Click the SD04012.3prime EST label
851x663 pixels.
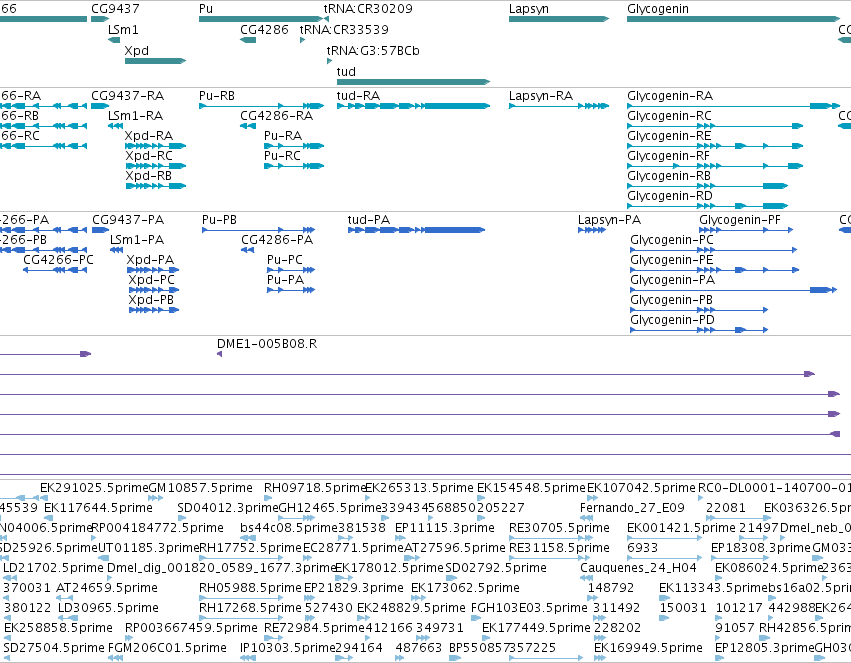coord(227,508)
